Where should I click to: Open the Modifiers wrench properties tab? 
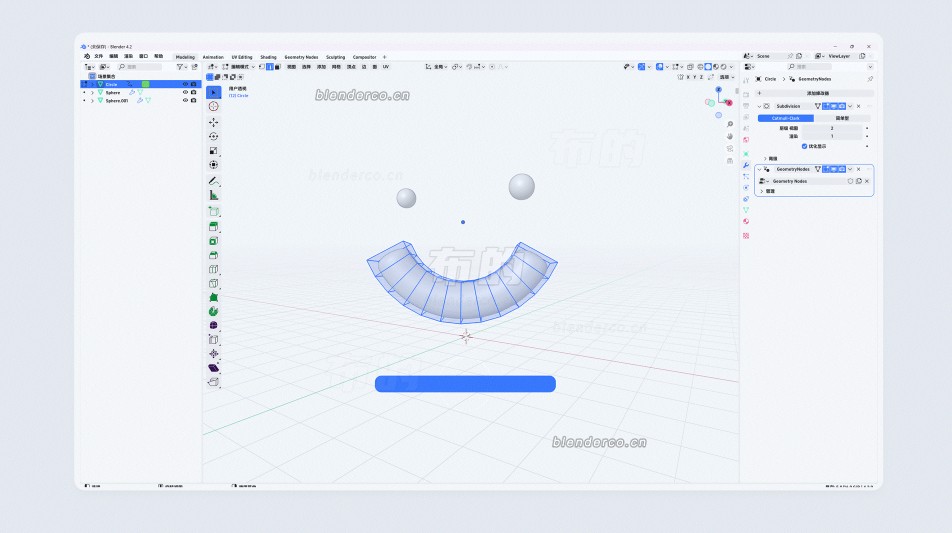click(x=746, y=165)
